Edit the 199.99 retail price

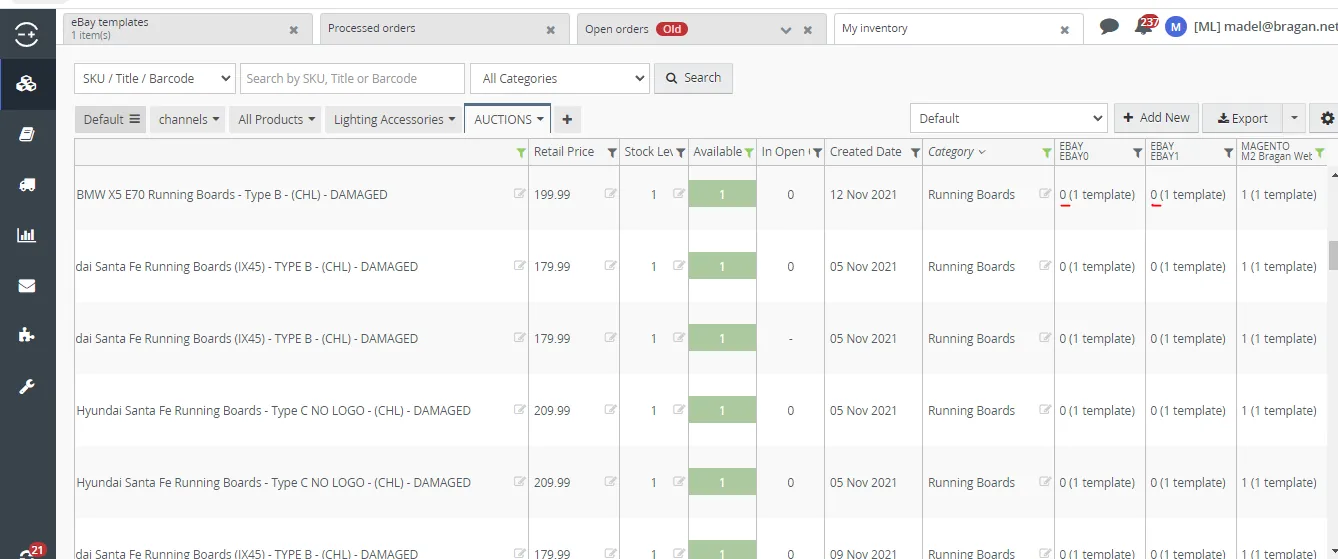[x=610, y=194]
